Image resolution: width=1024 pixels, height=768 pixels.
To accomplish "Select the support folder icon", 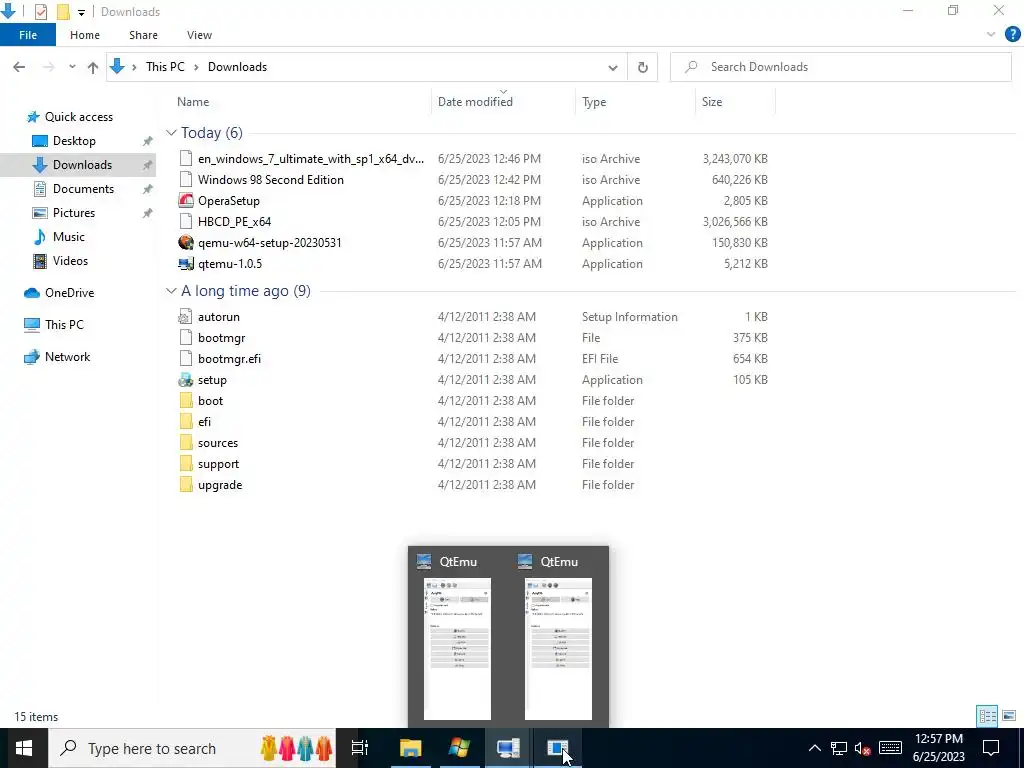I will (x=186, y=464).
